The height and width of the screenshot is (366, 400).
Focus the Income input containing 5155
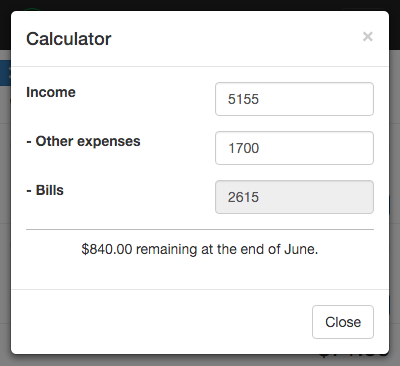pyautogui.click(x=294, y=99)
